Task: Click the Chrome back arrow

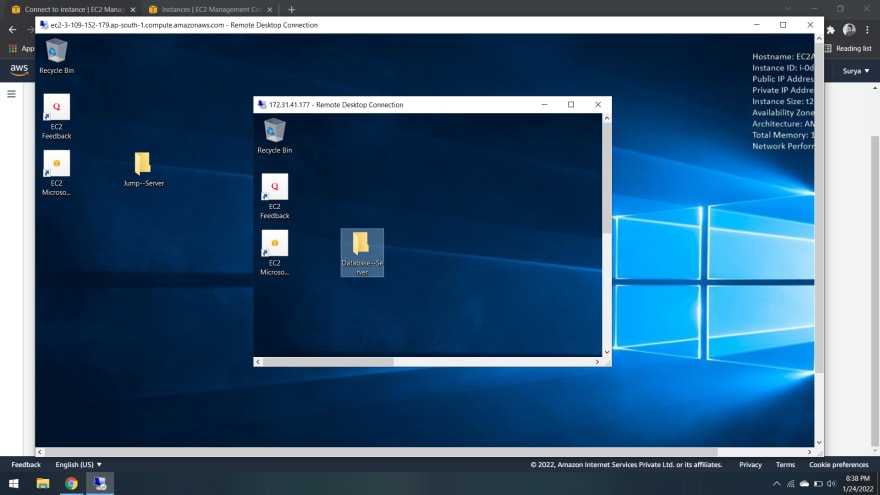Action: pyautogui.click(x=12, y=30)
